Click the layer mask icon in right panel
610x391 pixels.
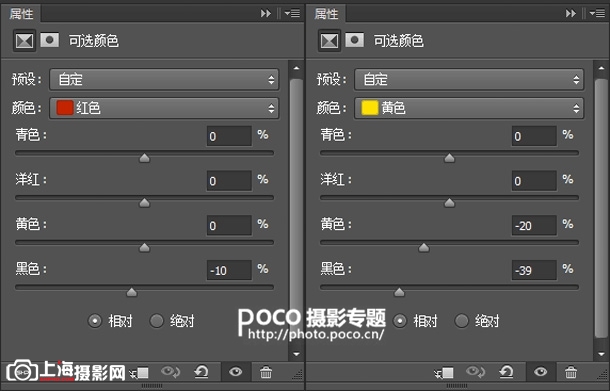[355, 40]
